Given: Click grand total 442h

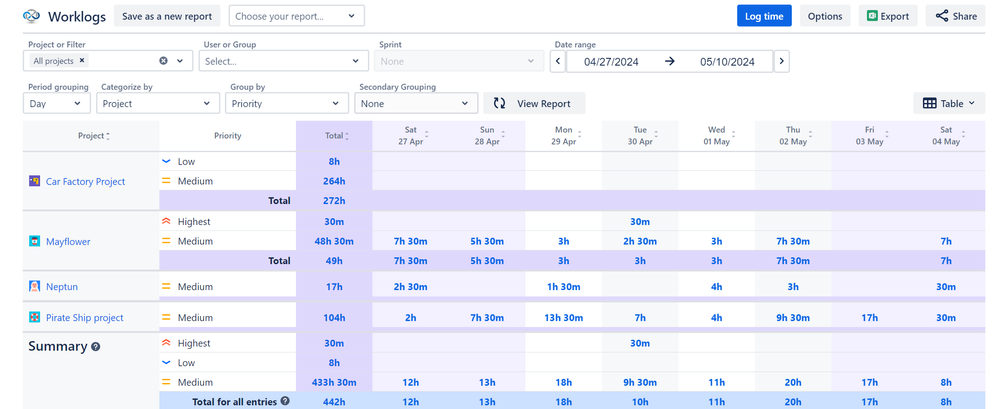Looking at the screenshot, I should [334, 401].
